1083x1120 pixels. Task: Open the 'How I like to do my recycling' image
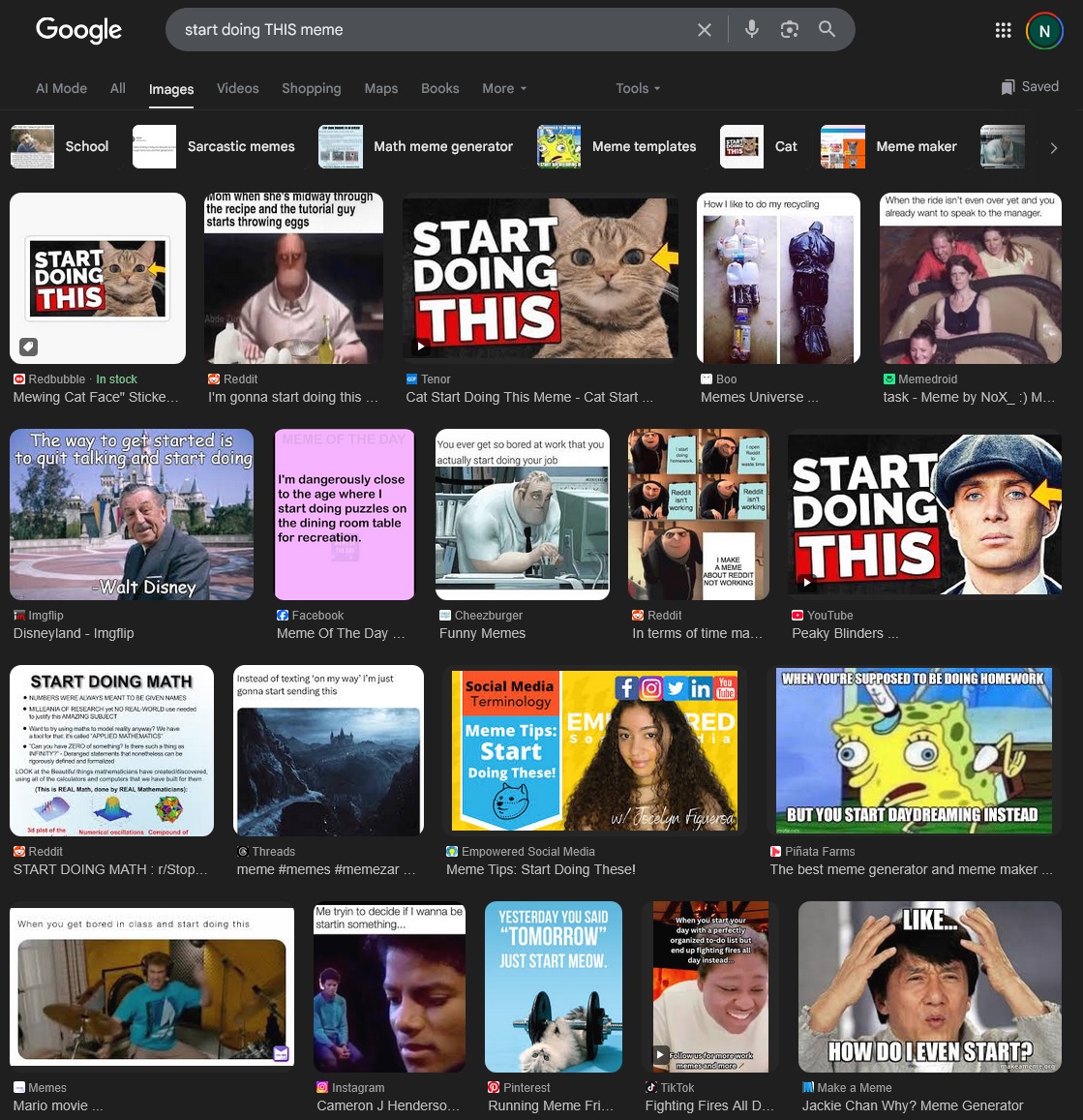click(x=778, y=278)
